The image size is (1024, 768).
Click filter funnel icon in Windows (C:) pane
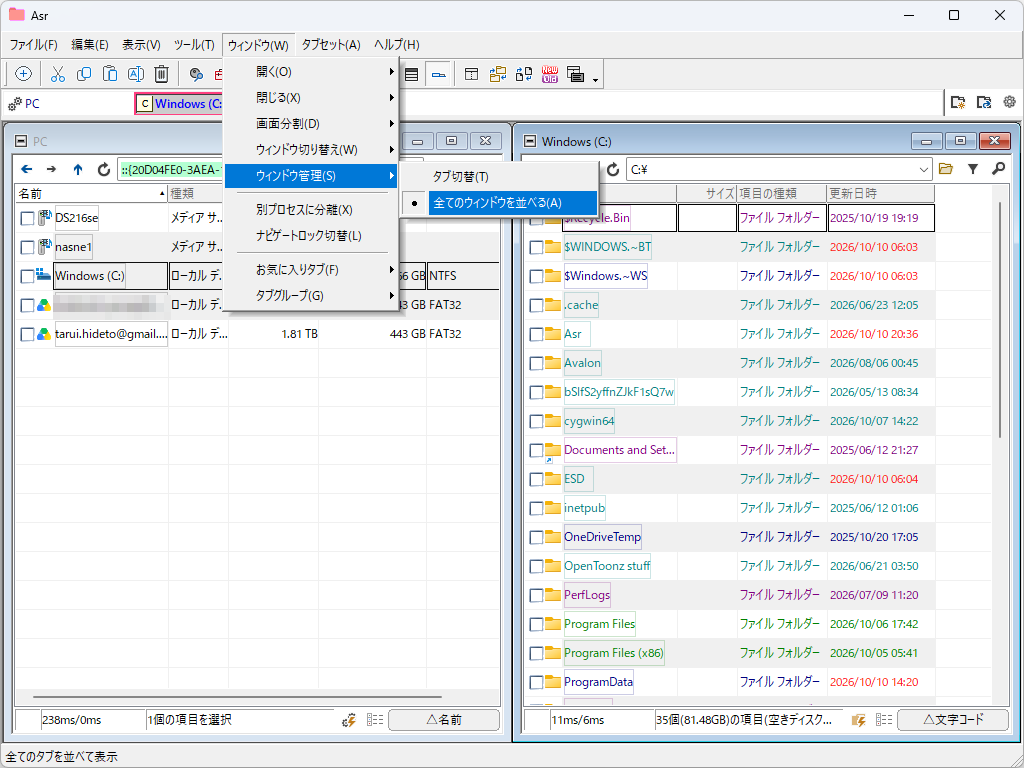click(x=972, y=169)
